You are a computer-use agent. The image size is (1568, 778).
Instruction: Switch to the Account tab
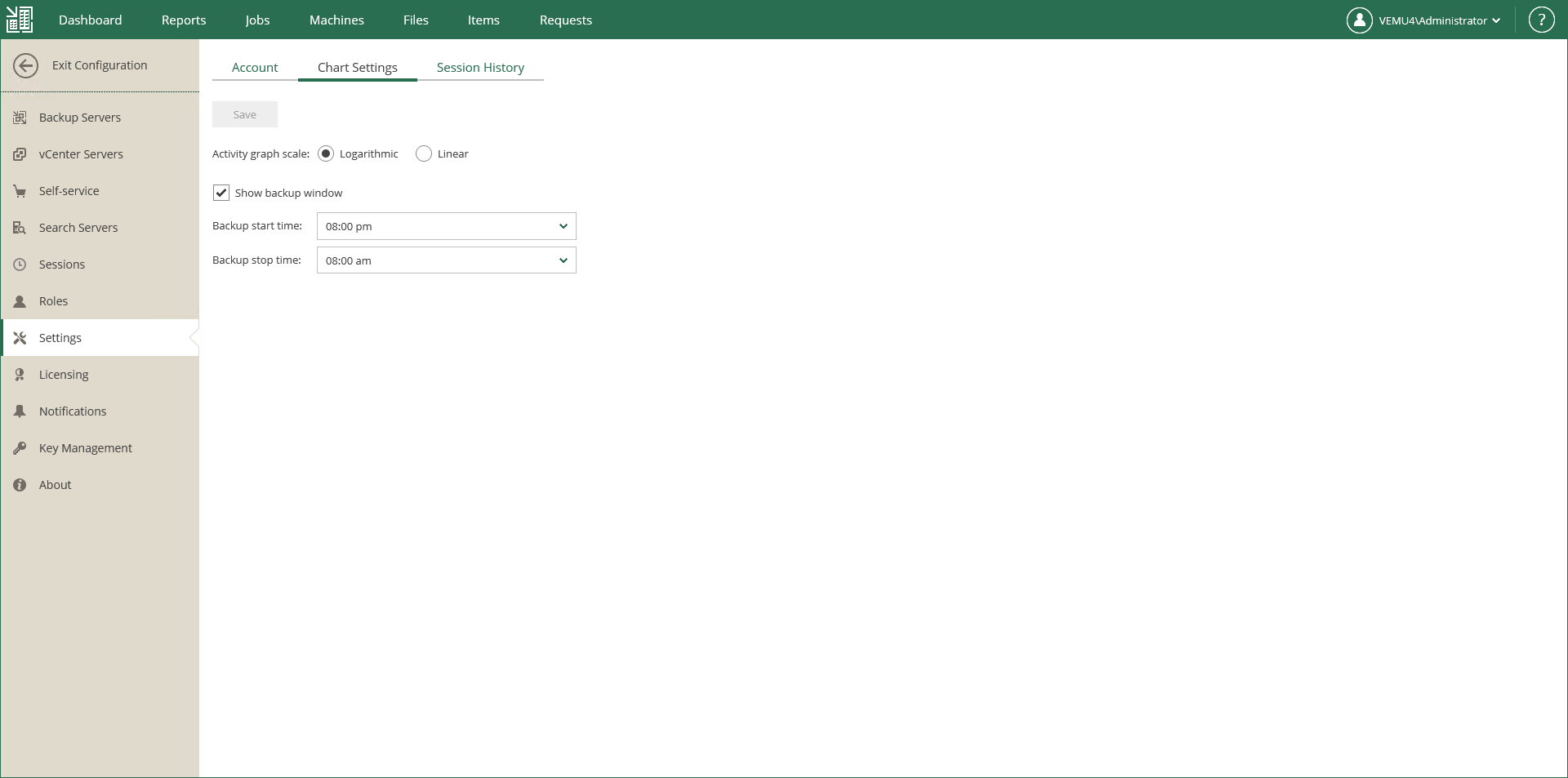click(x=255, y=68)
